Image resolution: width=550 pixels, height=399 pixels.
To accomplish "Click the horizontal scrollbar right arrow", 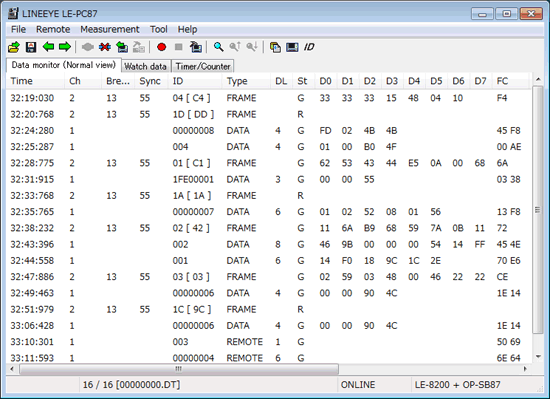I will click(525, 369).
